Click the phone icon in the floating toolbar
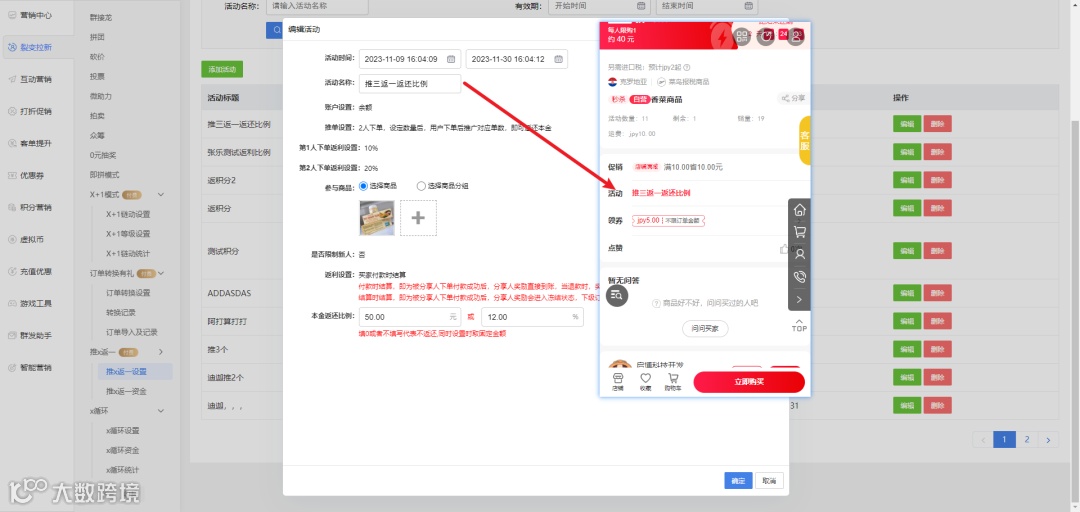The height and width of the screenshot is (512, 1080). coord(800,276)
